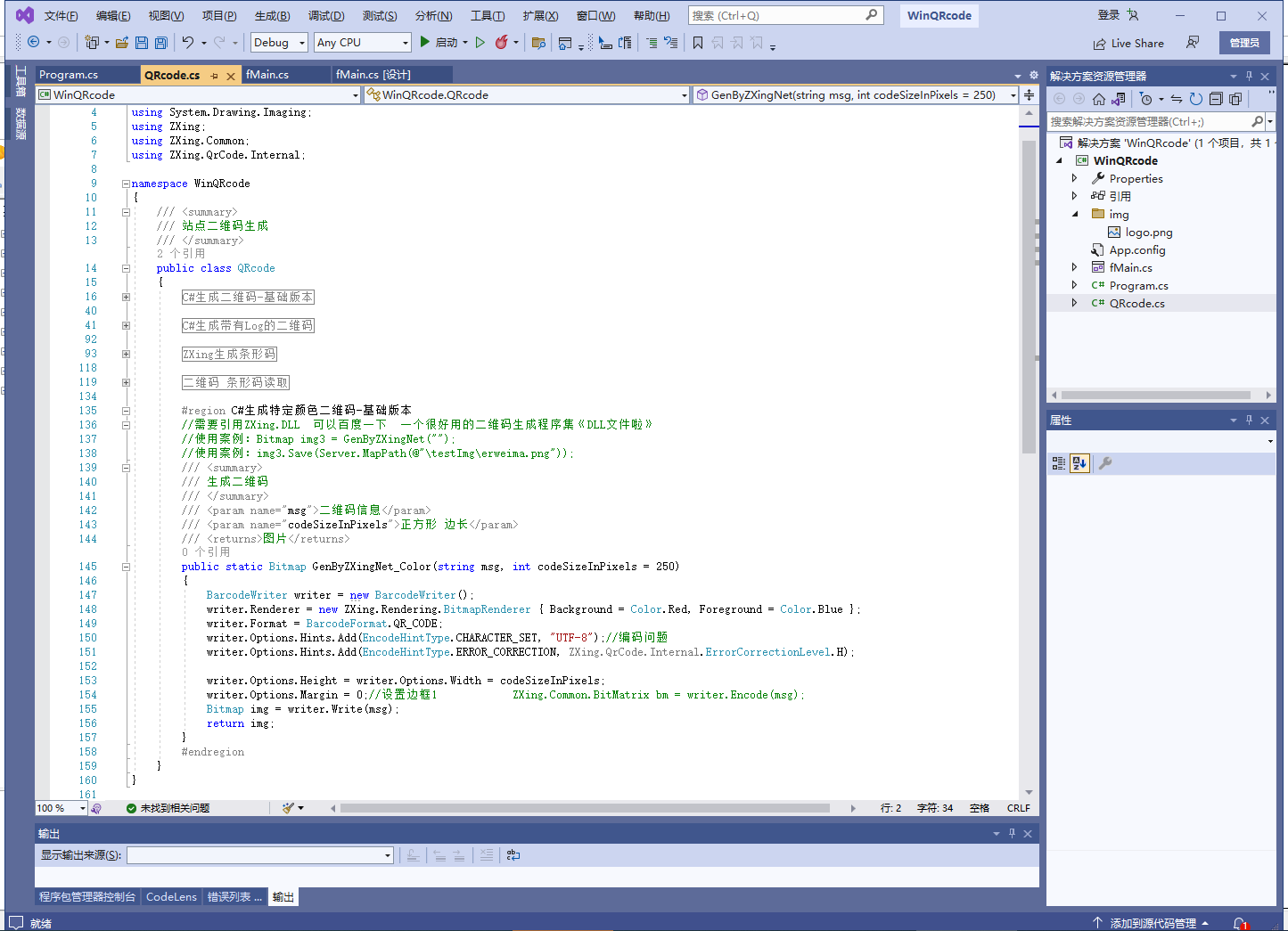Click split editor icon beside member dropdown

[x=1029, y=94]
